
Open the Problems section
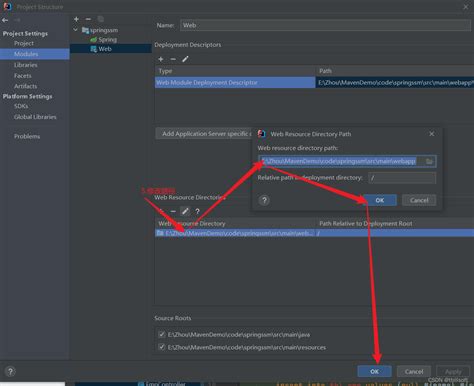27,136
